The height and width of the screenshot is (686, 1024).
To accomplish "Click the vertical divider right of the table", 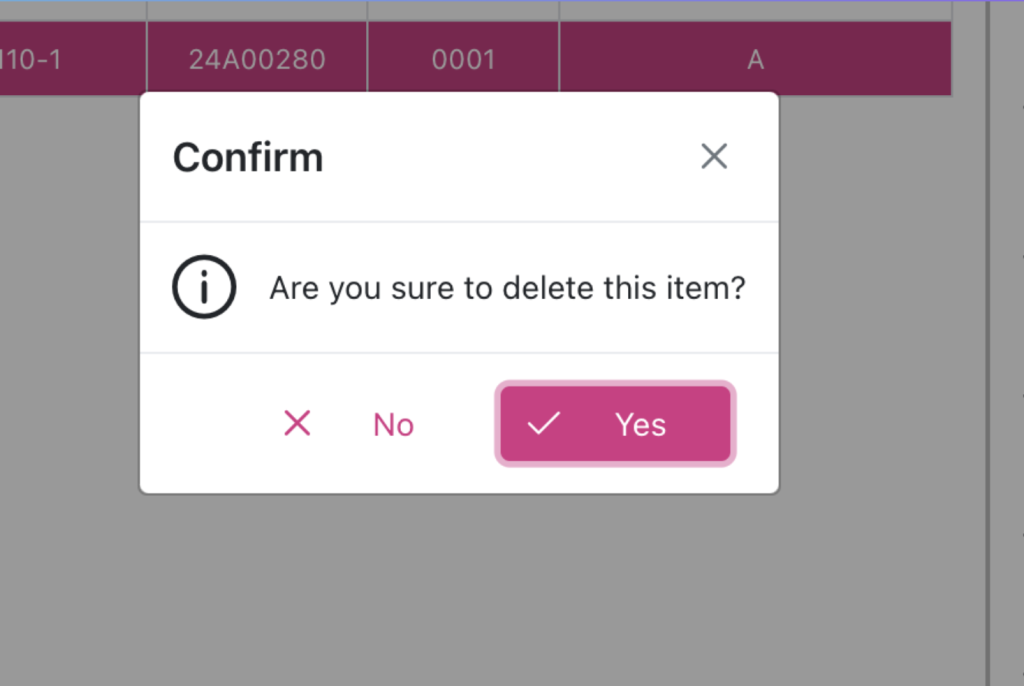I will 988,340.
